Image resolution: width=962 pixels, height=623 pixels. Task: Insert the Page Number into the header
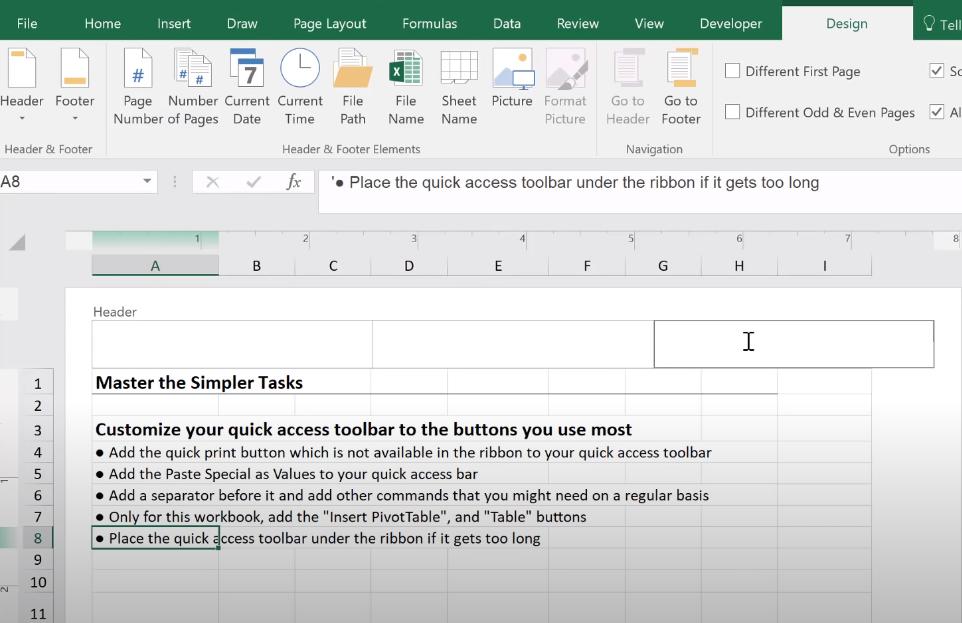(137, 87)
